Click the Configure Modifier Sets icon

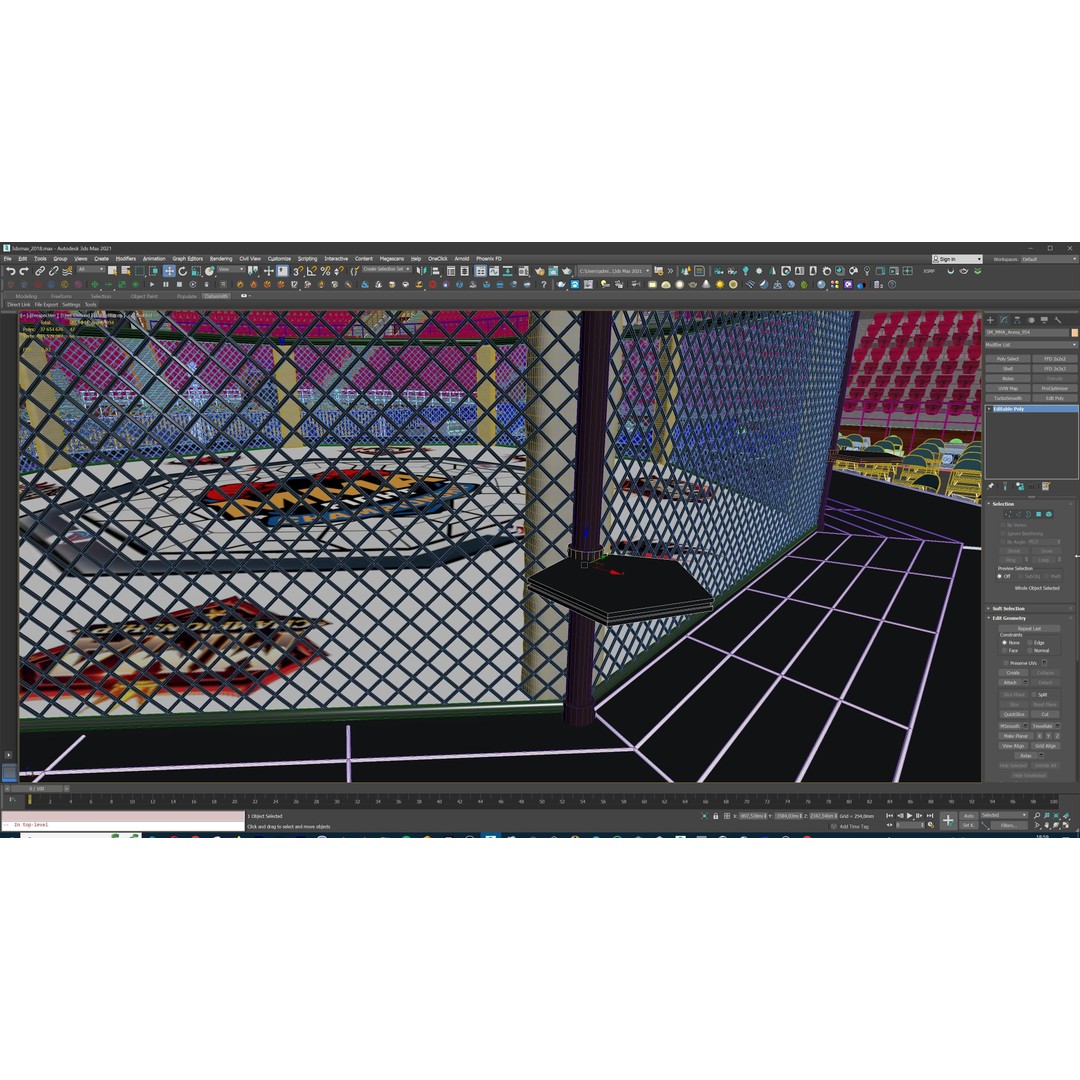1046,486
